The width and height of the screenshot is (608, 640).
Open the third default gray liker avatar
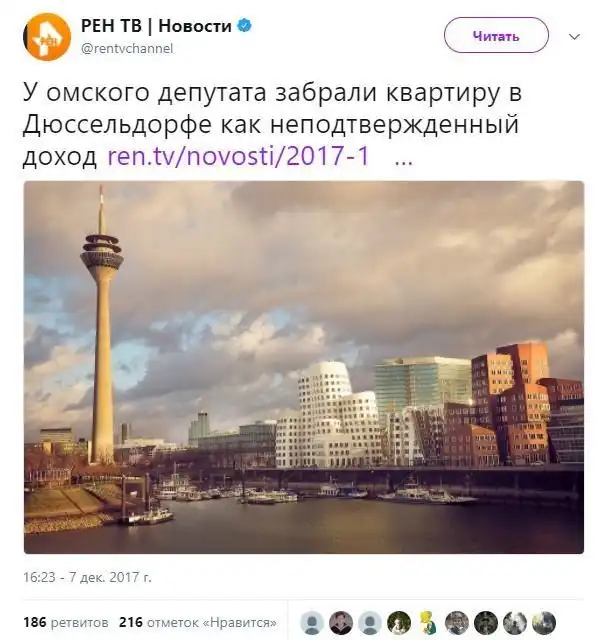[x=370, y=623]
